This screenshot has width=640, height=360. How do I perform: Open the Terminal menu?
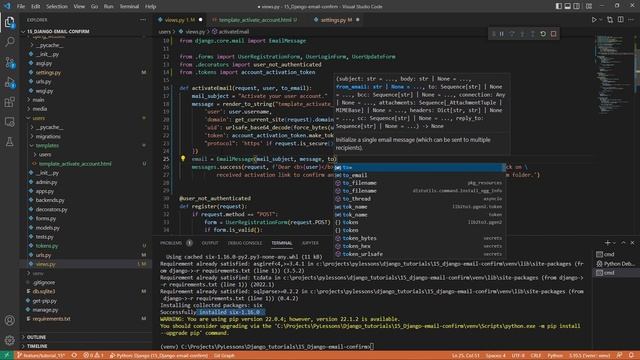(129, 7)
